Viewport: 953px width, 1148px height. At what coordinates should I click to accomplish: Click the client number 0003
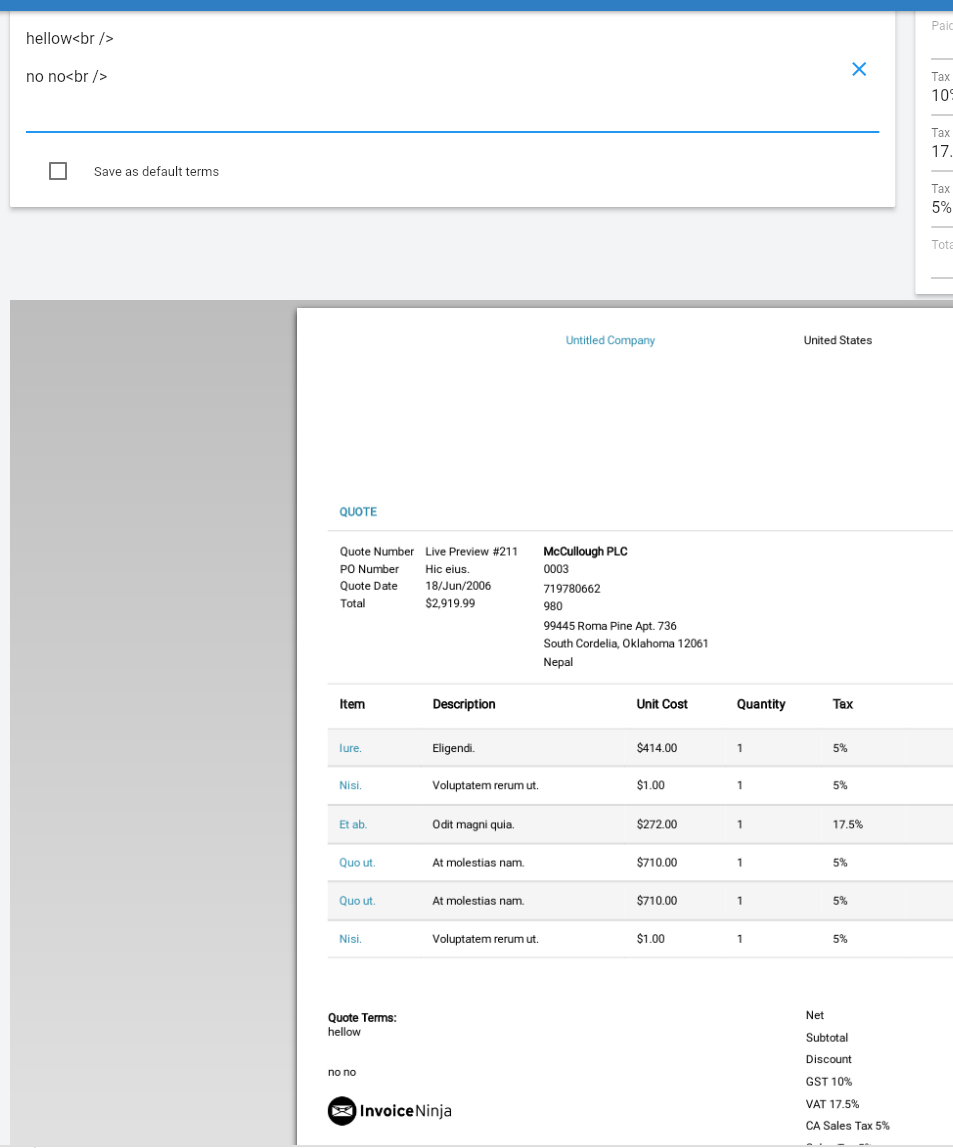coord(556,569)
